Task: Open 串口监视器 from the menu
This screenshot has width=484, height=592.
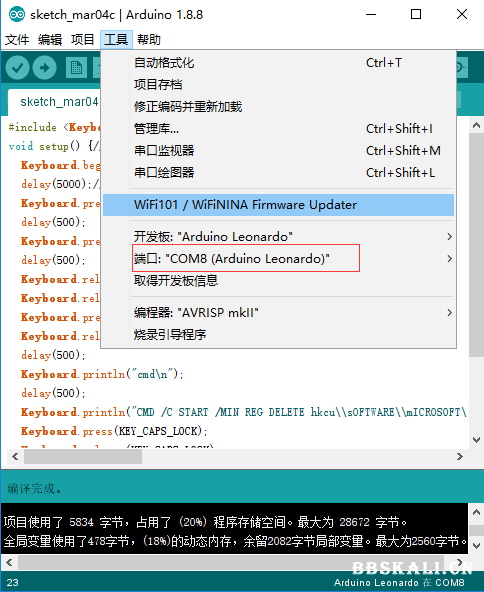Action: [x=278, y=151]
